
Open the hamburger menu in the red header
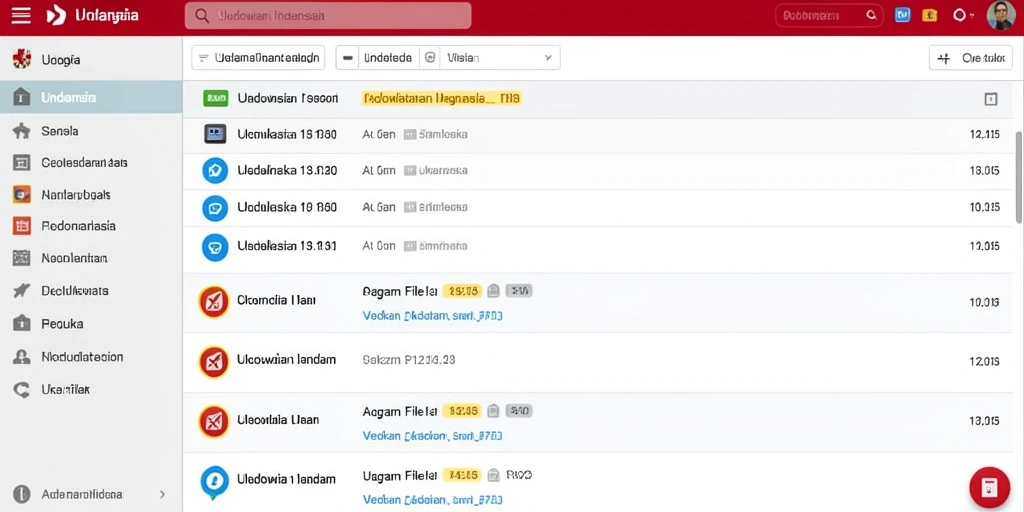(21, 16)
